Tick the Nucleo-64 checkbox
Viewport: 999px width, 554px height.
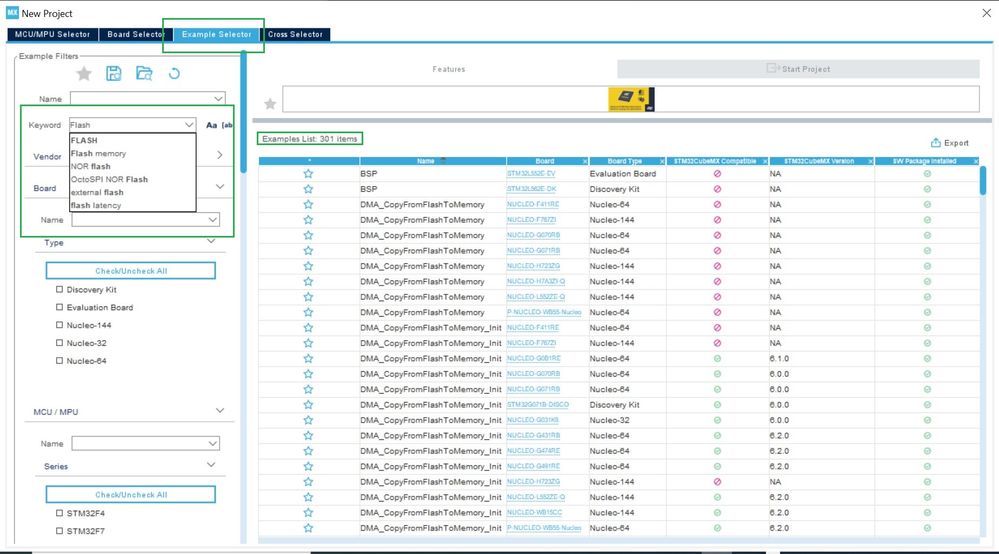coord(59,360)
